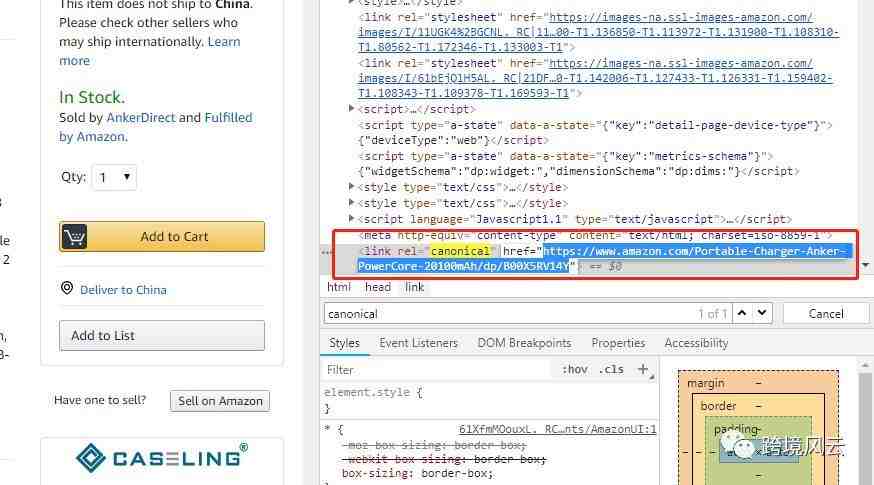This screenshot has width=874, height=485.
Task: Click the scrollbar in the styles box model pane
Action: tap(865, 429)
